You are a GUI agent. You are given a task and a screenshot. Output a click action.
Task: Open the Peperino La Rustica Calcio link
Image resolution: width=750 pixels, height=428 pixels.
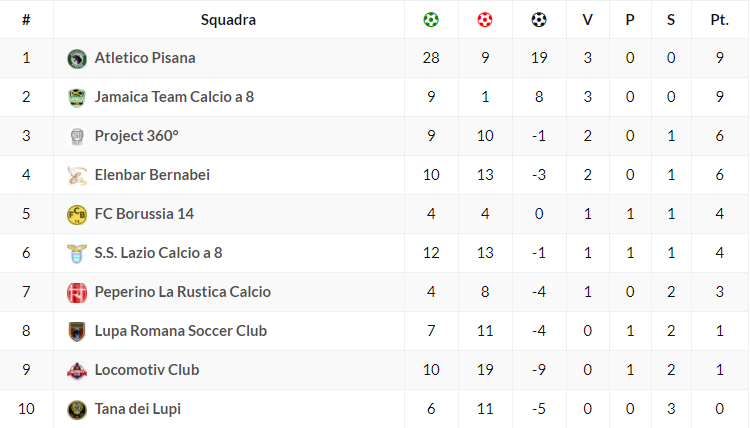click(x=183, y=292)
